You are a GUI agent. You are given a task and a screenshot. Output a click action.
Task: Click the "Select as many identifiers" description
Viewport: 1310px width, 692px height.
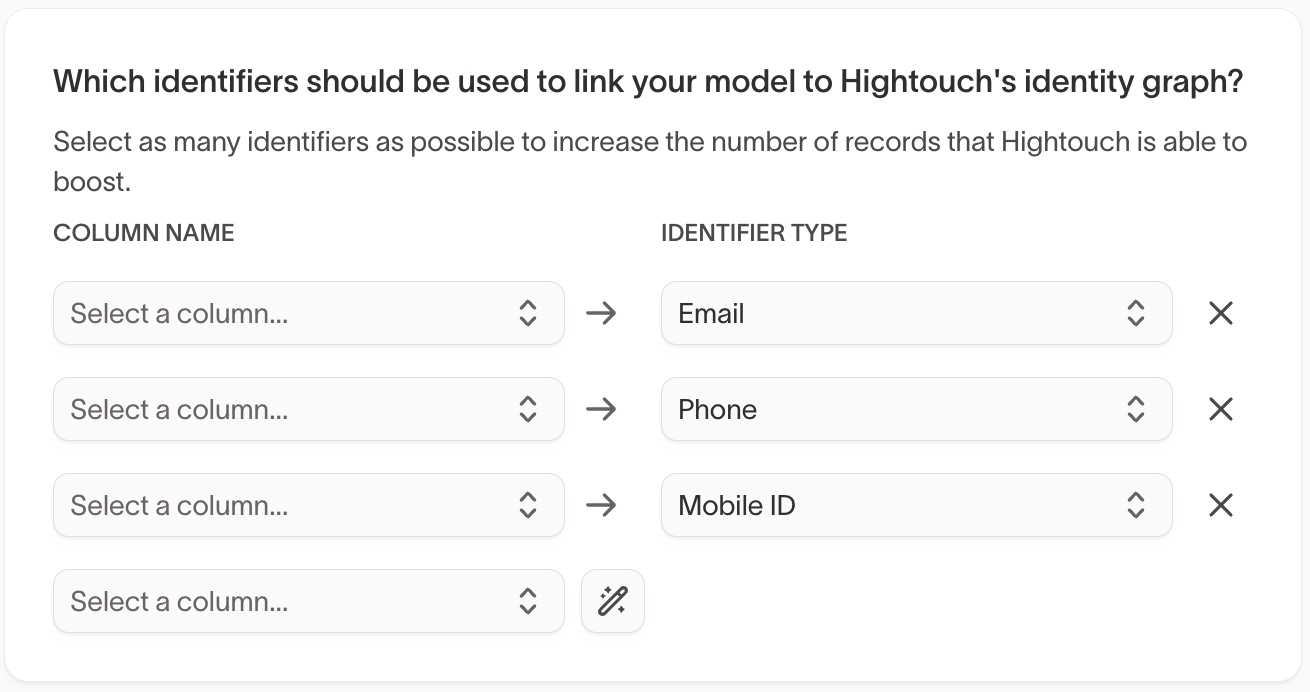click(650, 142)
